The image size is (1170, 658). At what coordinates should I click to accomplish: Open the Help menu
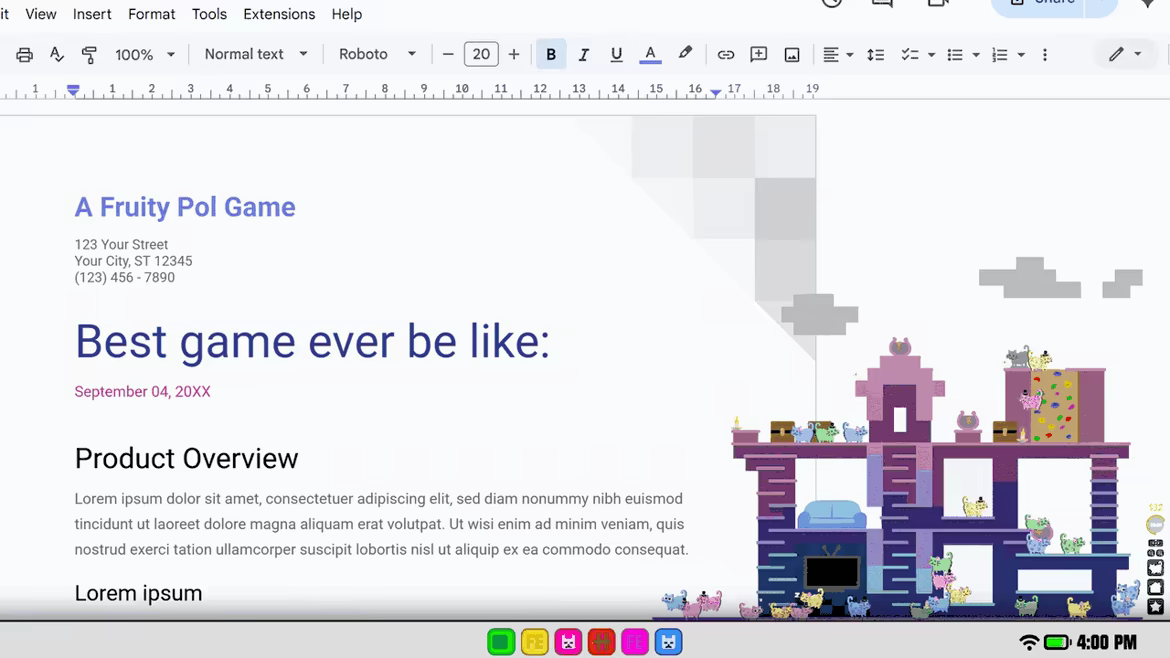(347, 14)
